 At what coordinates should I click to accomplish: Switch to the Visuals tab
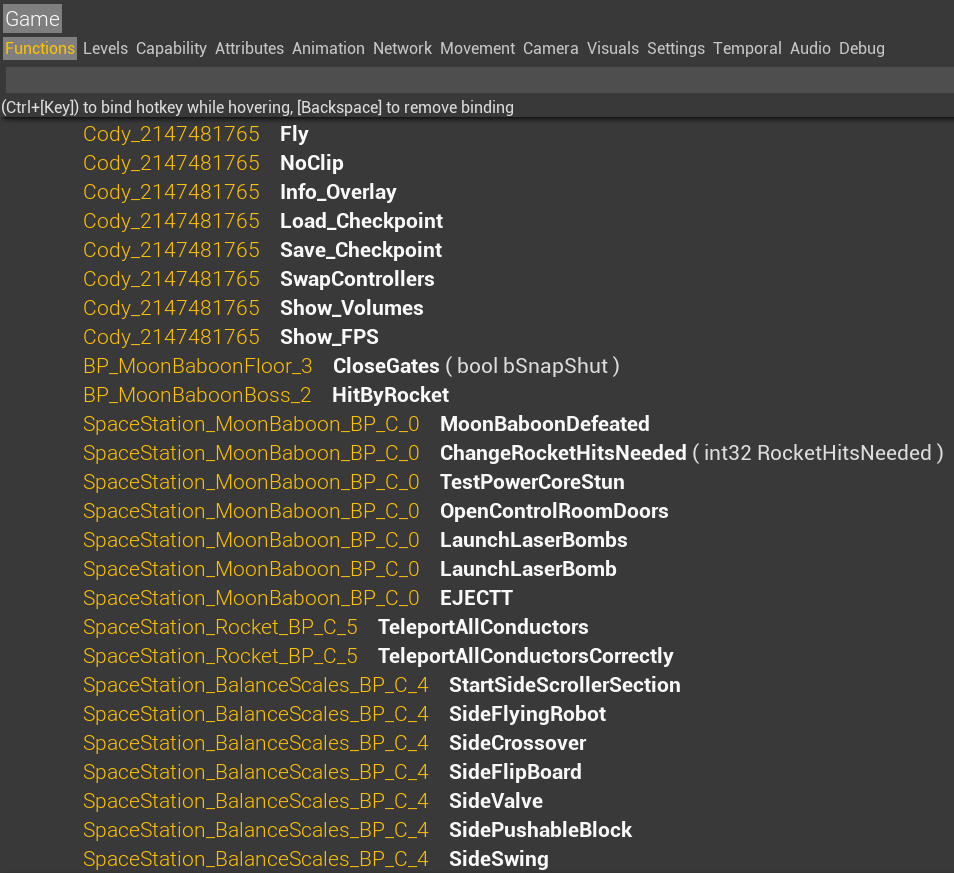pos(613,48)
